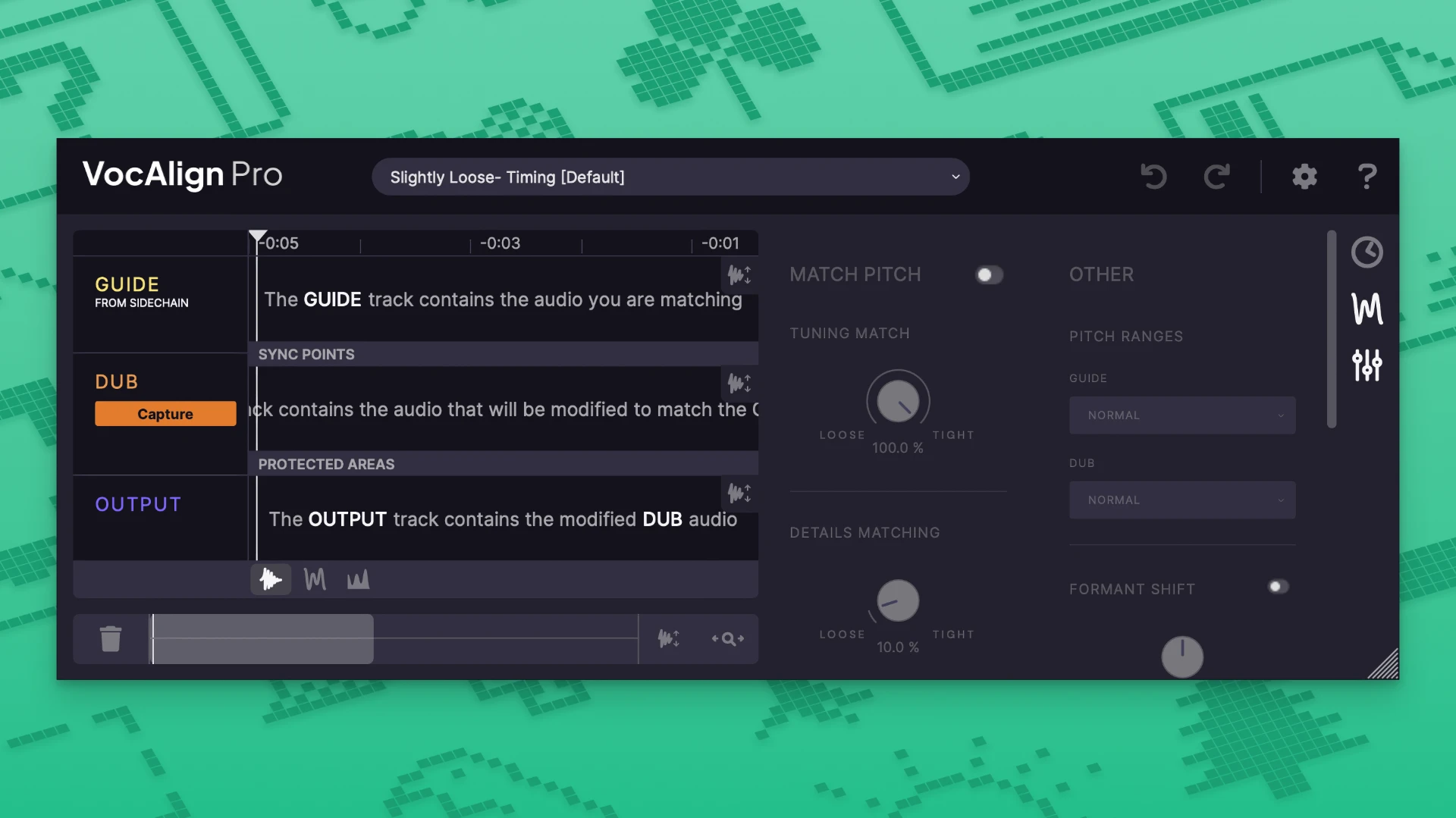Click the horizontal zoom magnifier icon
1456x818 pixels.
point(727,639)
